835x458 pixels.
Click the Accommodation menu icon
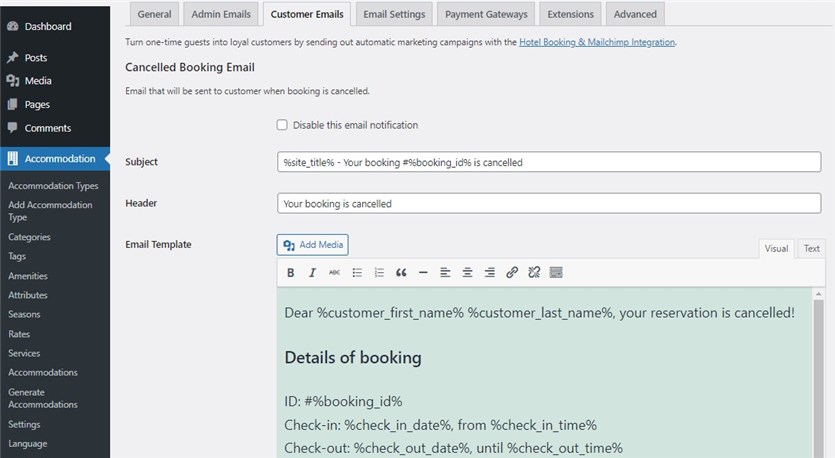[13, 159]
